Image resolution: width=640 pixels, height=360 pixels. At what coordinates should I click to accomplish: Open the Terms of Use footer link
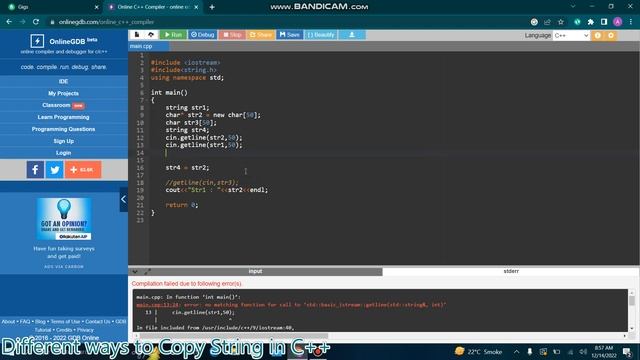pos(65,322)
